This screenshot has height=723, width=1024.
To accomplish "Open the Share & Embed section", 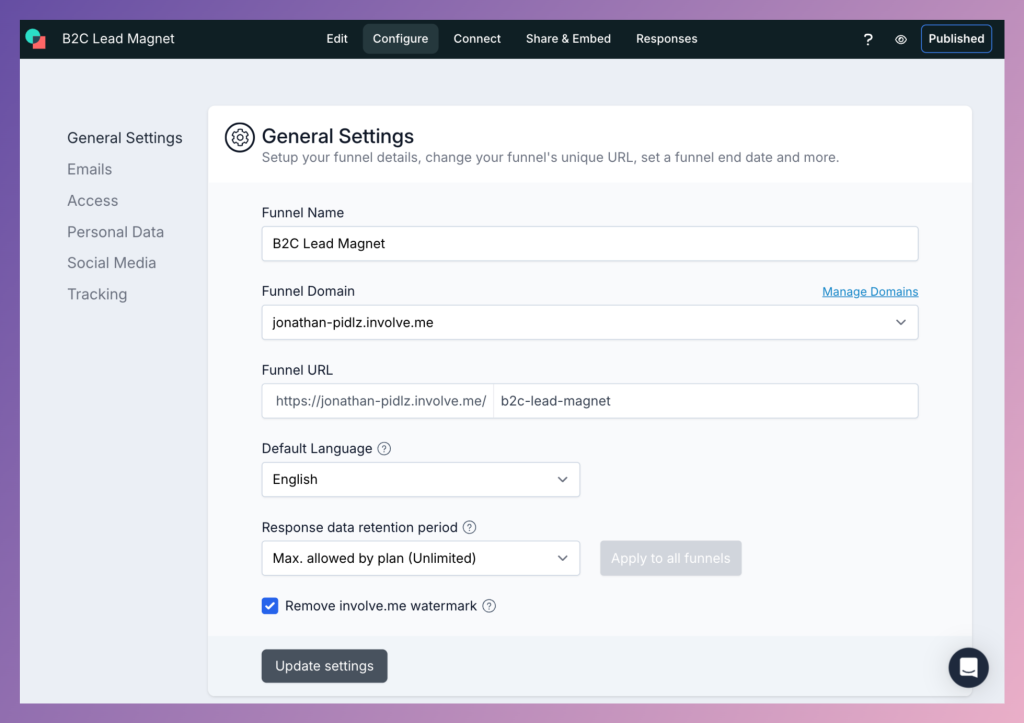I will point(568,39).
